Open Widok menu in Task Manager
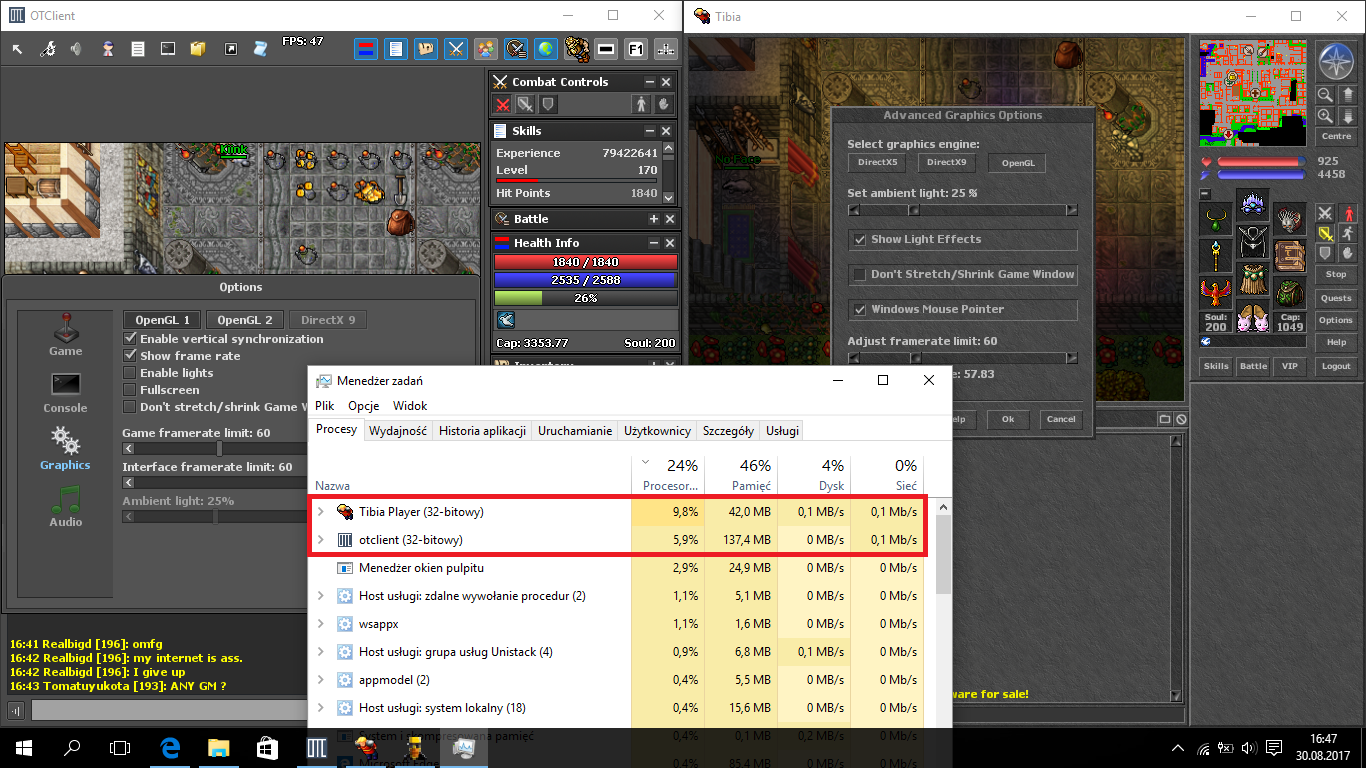The image size is (1366, 768). [x=410, y=406]
